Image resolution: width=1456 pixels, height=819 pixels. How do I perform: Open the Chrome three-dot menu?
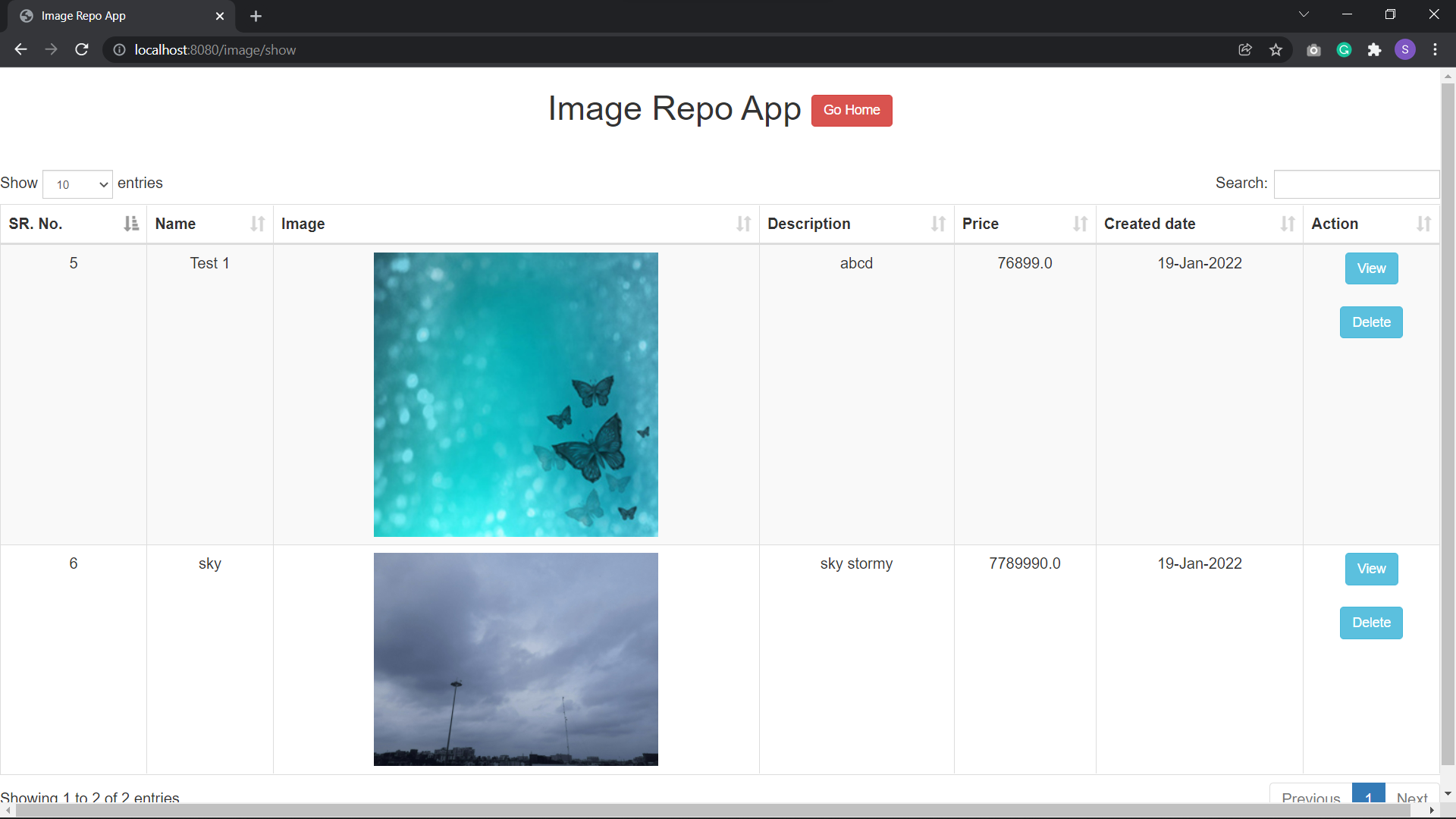pos(1435,50)
